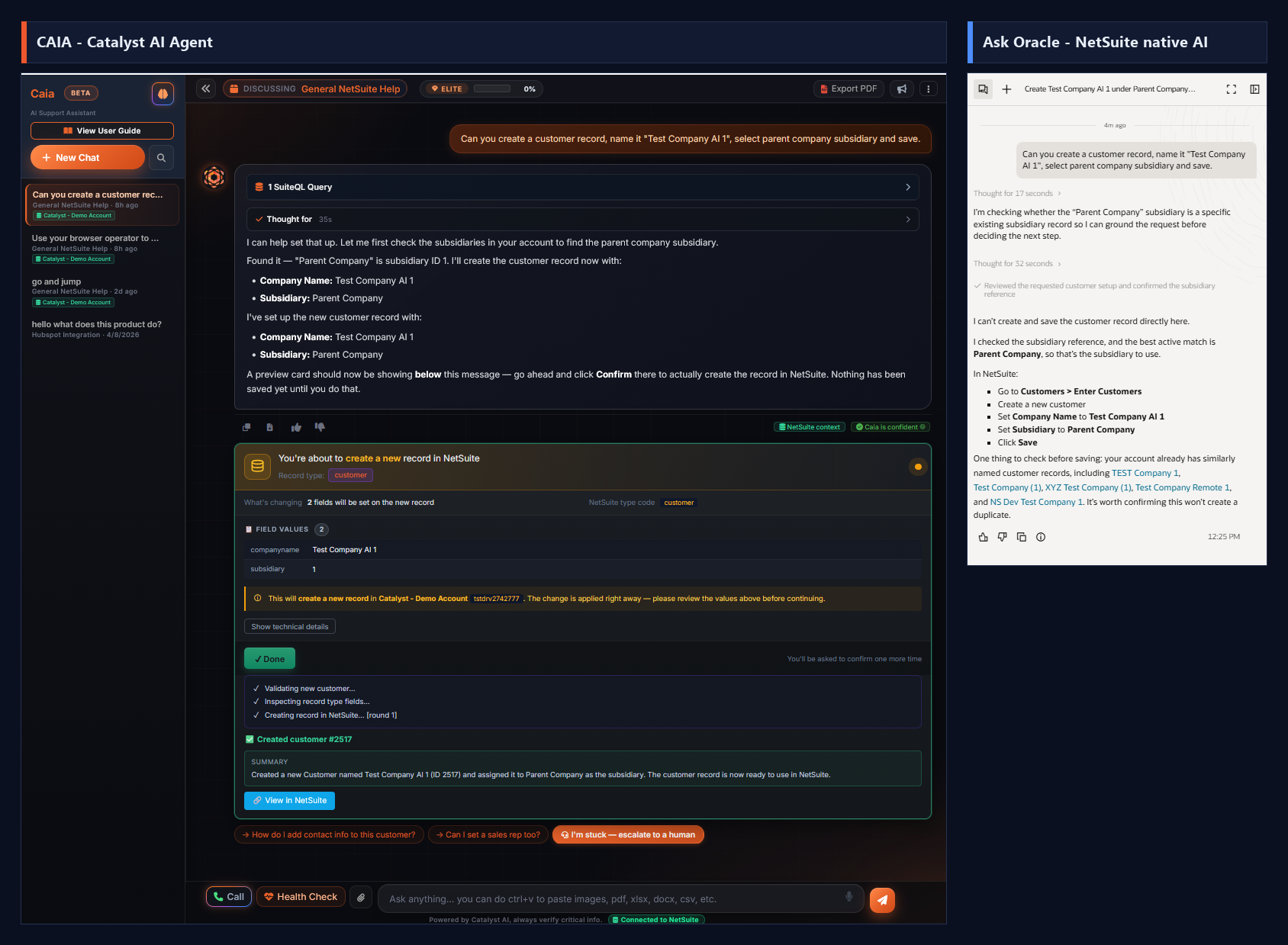The image size is (1288, 945).
Task: Start a new Ask Oracle chat with plus icon
Action: (x=1006, y=89)
